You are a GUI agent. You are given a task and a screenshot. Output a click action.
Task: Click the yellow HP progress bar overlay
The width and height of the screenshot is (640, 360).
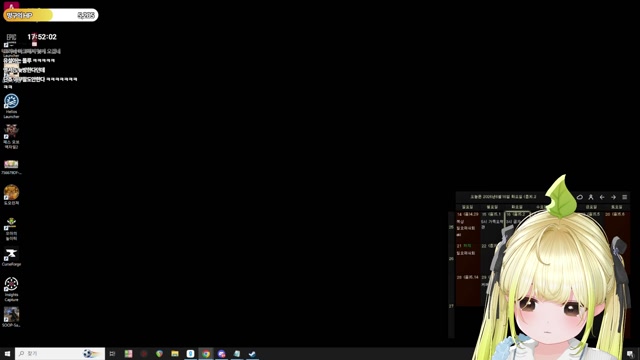pyautogui.click(x=51, y=15)
